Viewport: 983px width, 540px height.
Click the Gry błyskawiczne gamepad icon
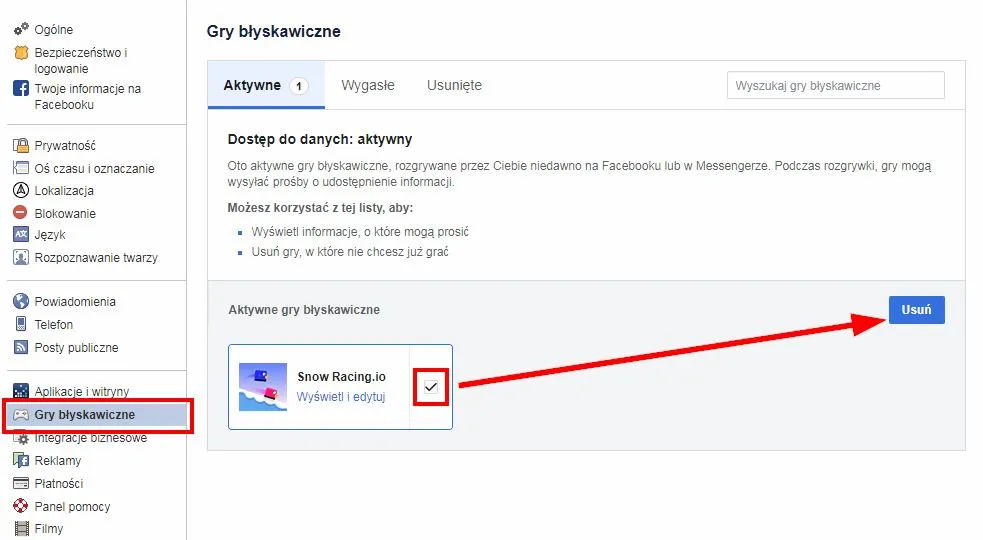(21, 415)
